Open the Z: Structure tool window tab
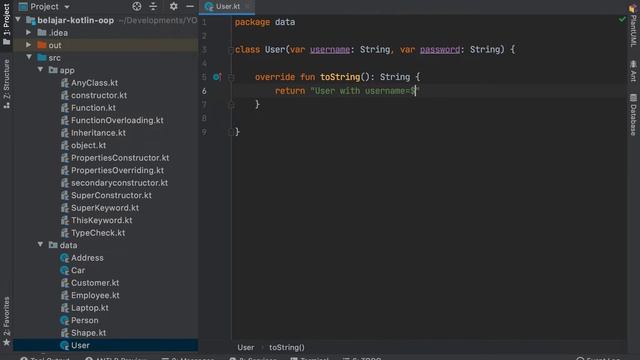Image resolution: width=640 pixels, height=360 pixels. [x=7, y=84]
